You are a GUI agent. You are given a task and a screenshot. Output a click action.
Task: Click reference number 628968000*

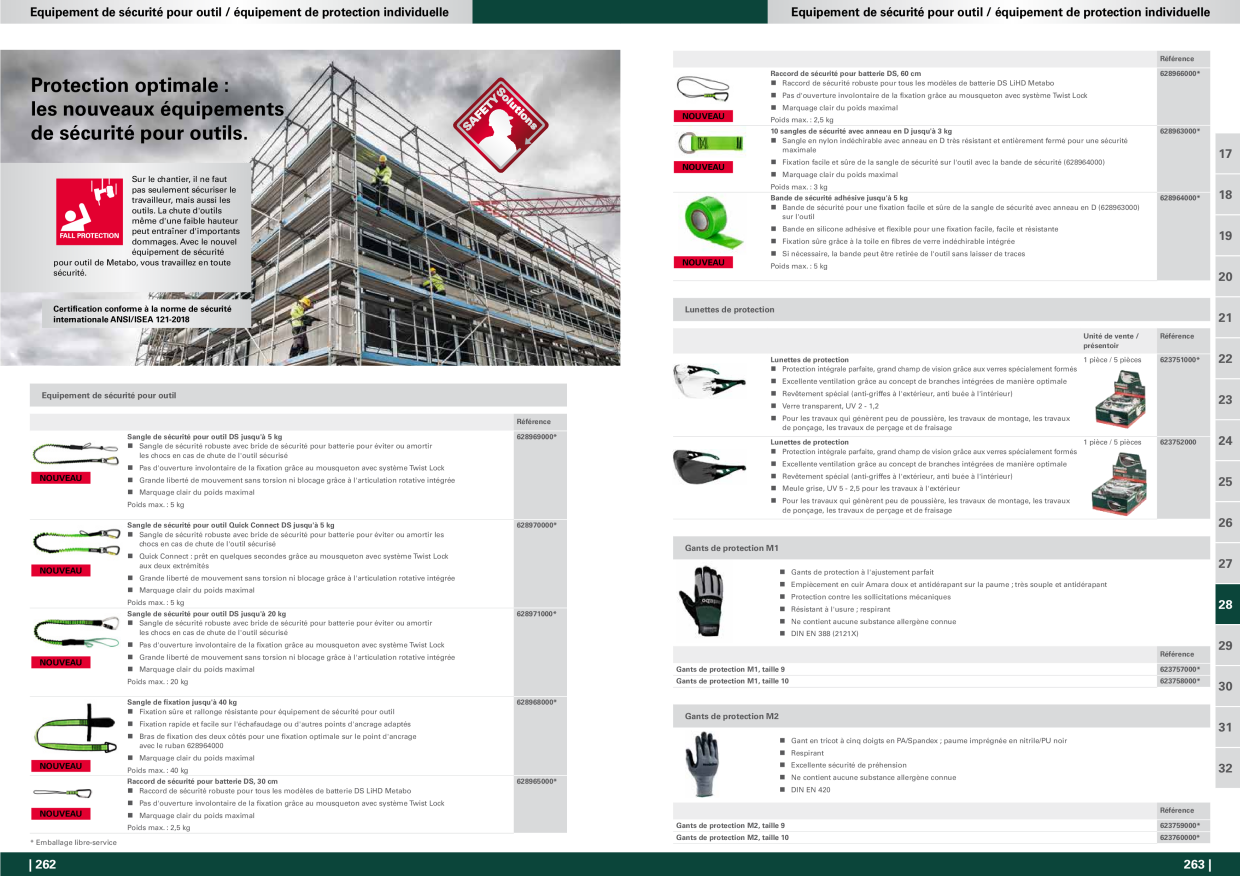(x=536, y=702)
